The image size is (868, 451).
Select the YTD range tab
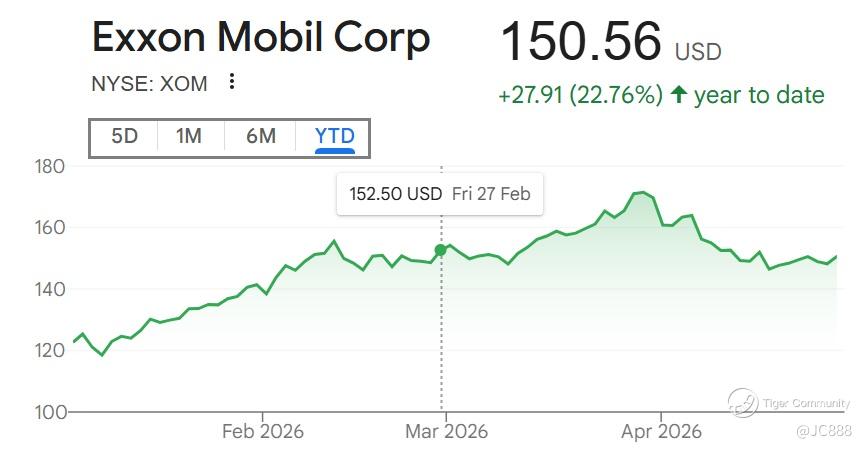[334, 136]
